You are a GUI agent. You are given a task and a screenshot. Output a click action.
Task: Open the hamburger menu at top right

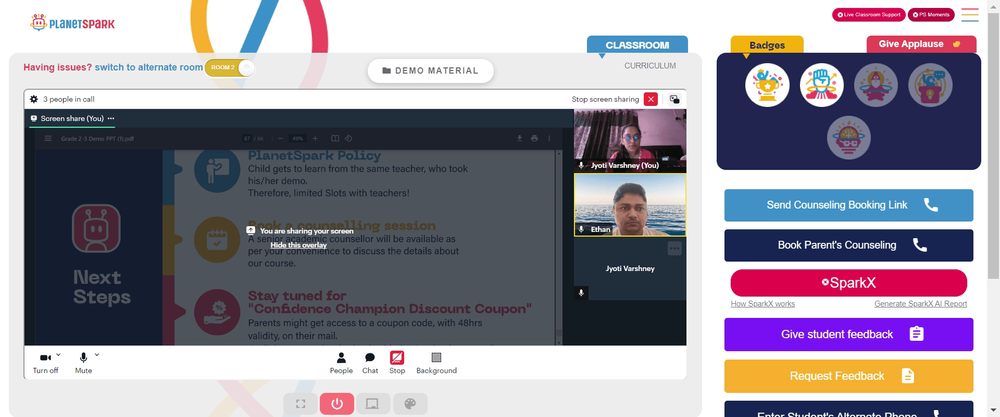pyautogui.click(x=970, y=15)
